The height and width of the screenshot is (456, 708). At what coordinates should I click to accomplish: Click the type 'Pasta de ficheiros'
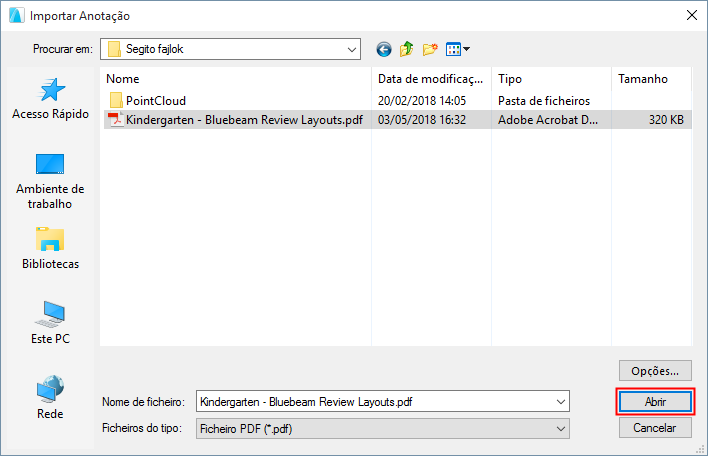point(544,101)
